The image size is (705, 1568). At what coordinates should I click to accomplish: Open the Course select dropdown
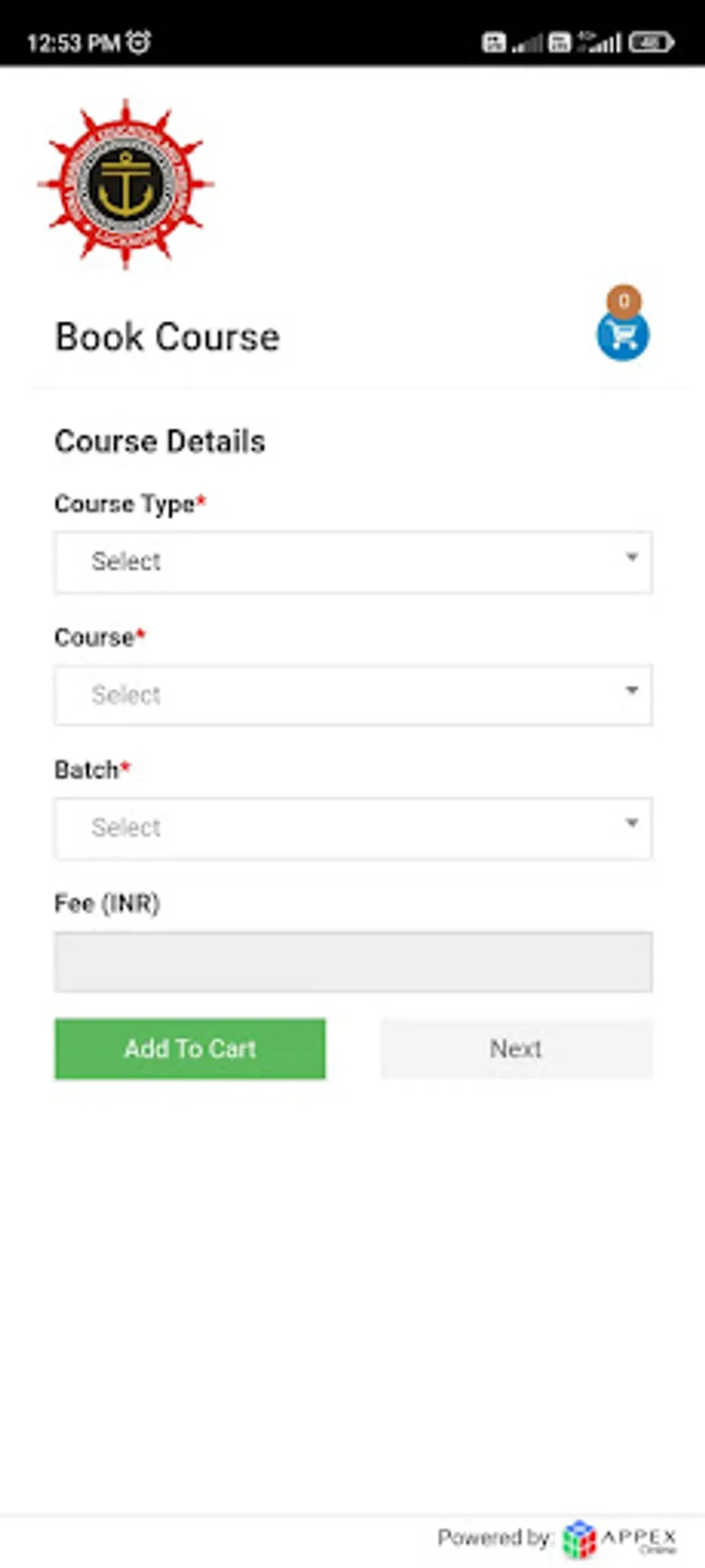tap(353, 695)
